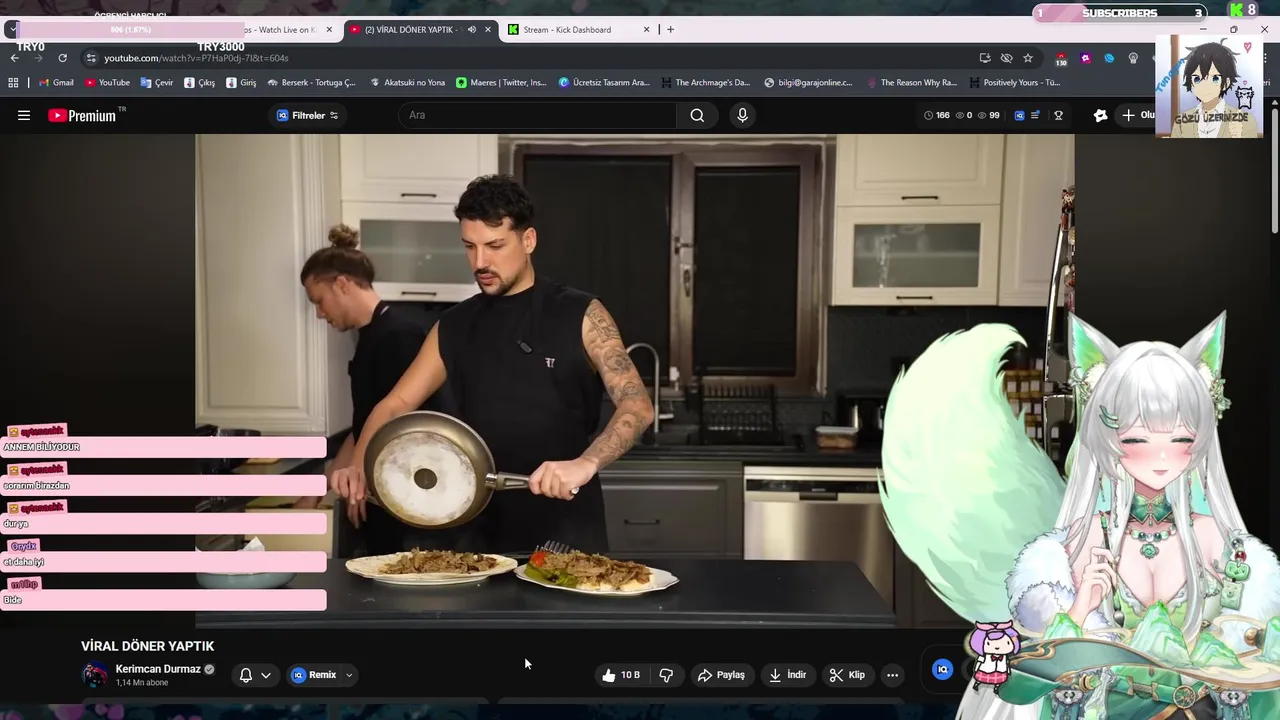Open The Archmage's Da... bookmark
This screenshot has width=1280, height=720.
(x=705, y=83)
